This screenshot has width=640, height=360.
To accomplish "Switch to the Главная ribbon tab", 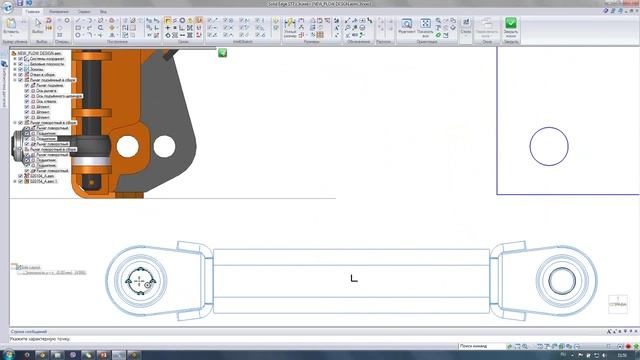I will [x=33, y=11].
